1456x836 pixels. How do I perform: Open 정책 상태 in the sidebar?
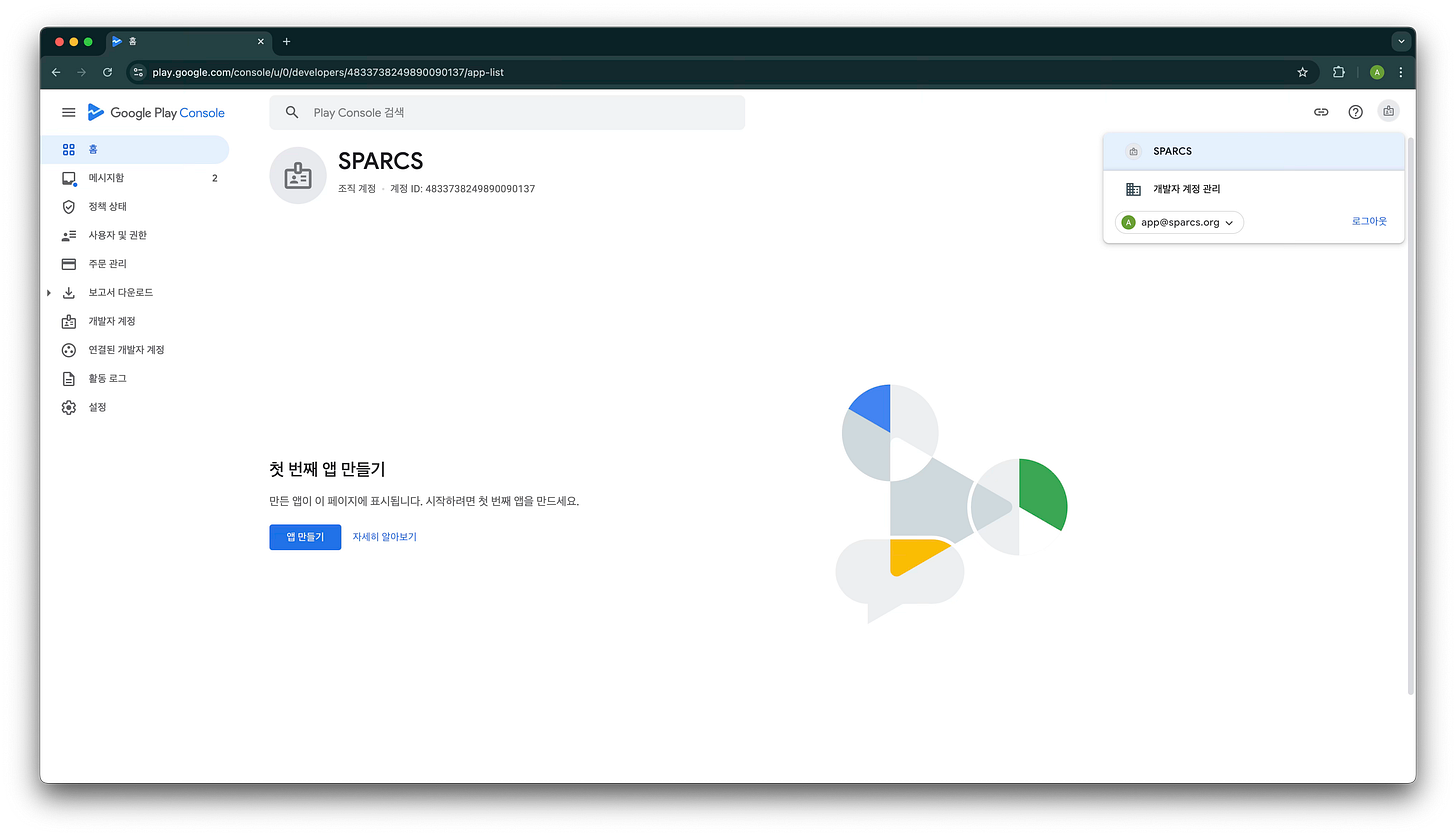(x=135, y=207)
